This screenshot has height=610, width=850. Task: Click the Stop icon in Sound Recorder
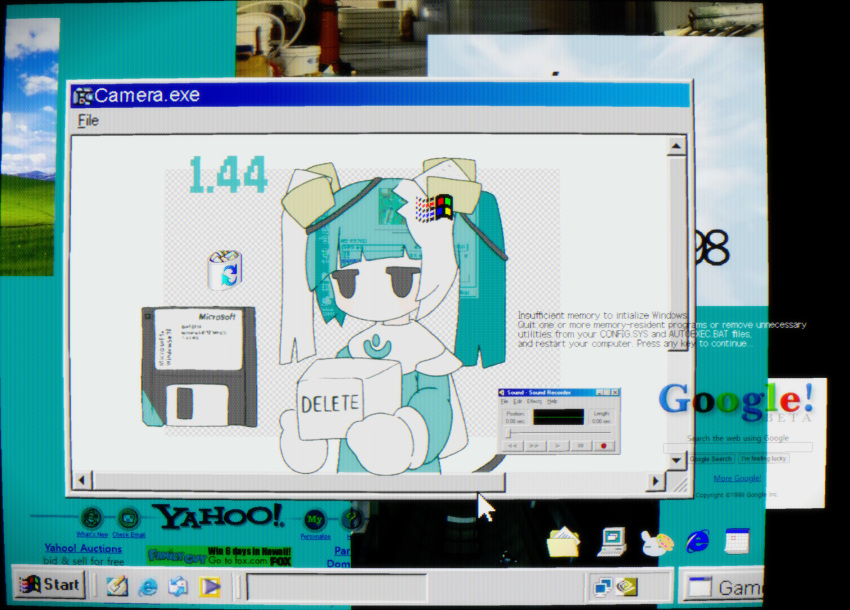pos(579,445)
